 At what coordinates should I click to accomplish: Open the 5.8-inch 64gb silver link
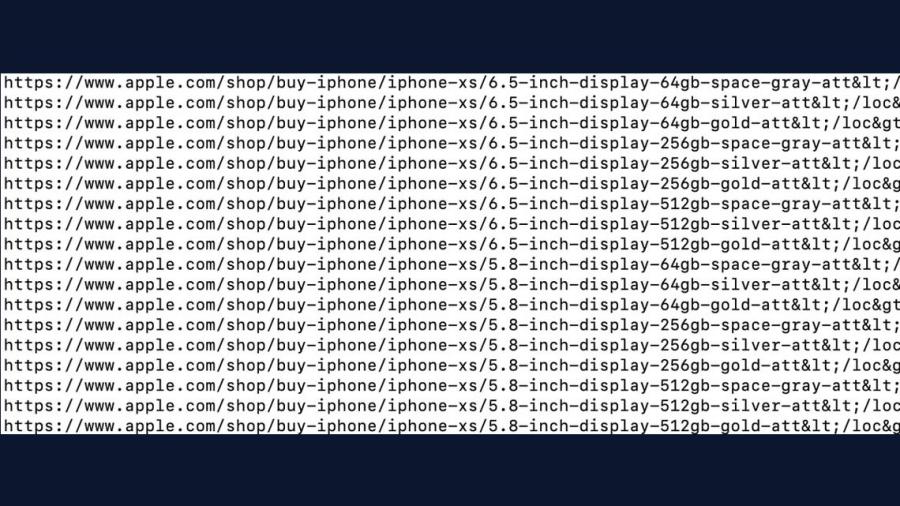[x=451, y=285]
